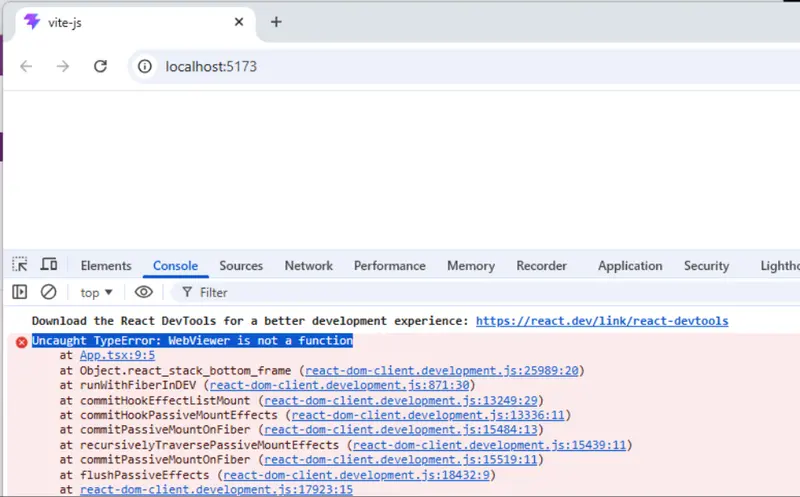View site information icon in address bar
The width and height of the screenshot is (800, 497).
pos(145,66)
